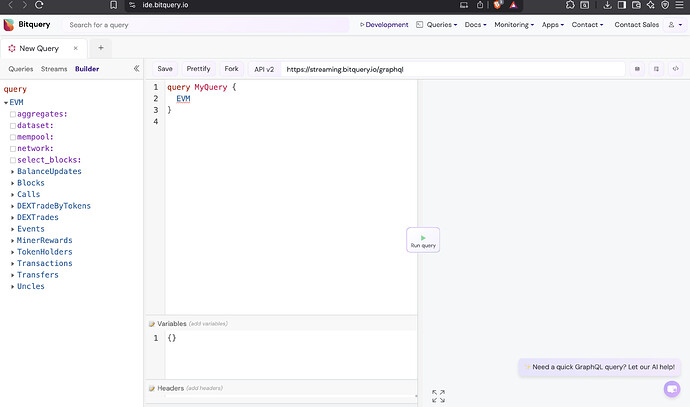690x407 pixels.
Task: Expand the TokenHolders node
Action: pos(12,252)
